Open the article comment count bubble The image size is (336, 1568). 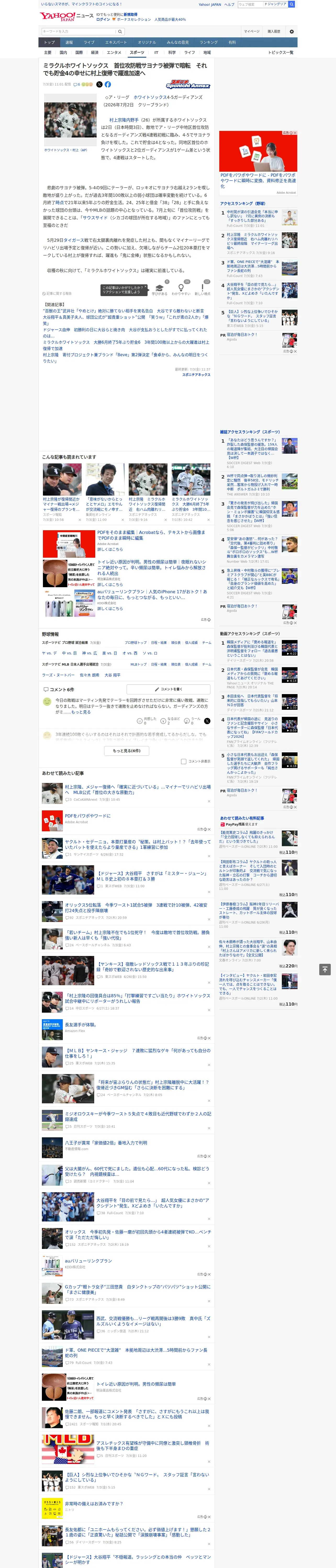point(77,85)
